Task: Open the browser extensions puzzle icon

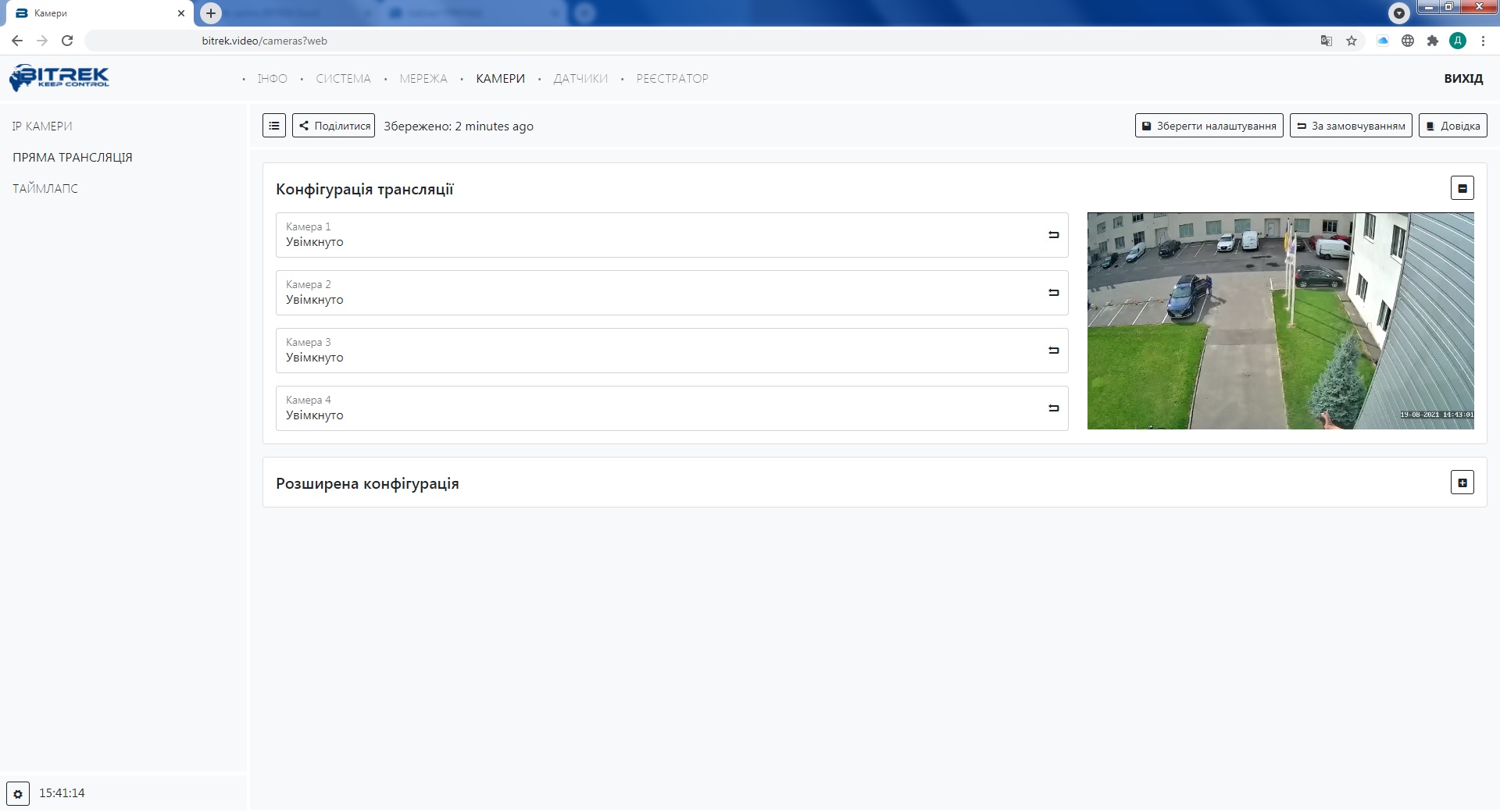Action: [x=1432, y=41]
